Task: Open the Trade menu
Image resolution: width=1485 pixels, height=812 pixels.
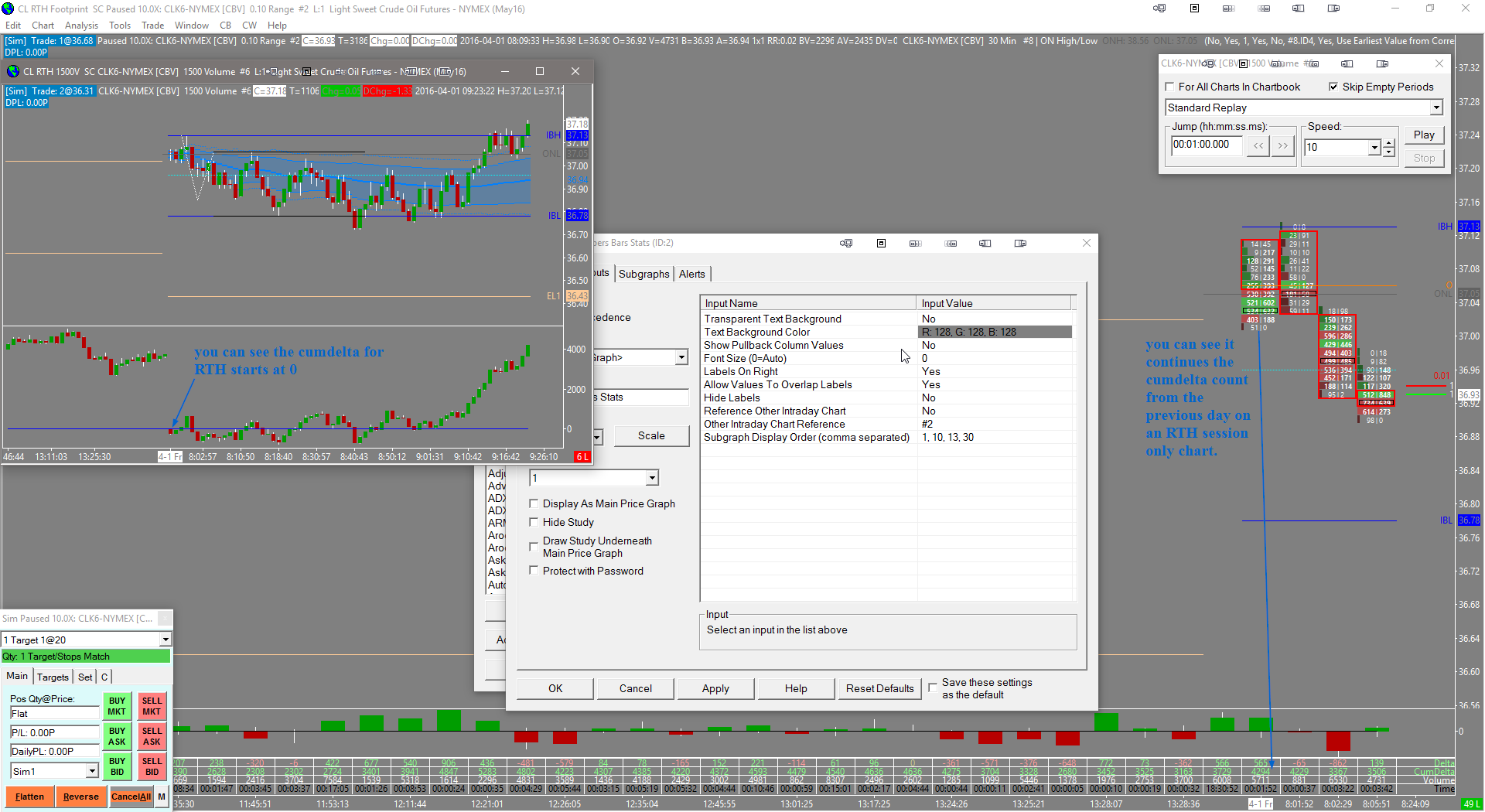Action: [153, 26]
